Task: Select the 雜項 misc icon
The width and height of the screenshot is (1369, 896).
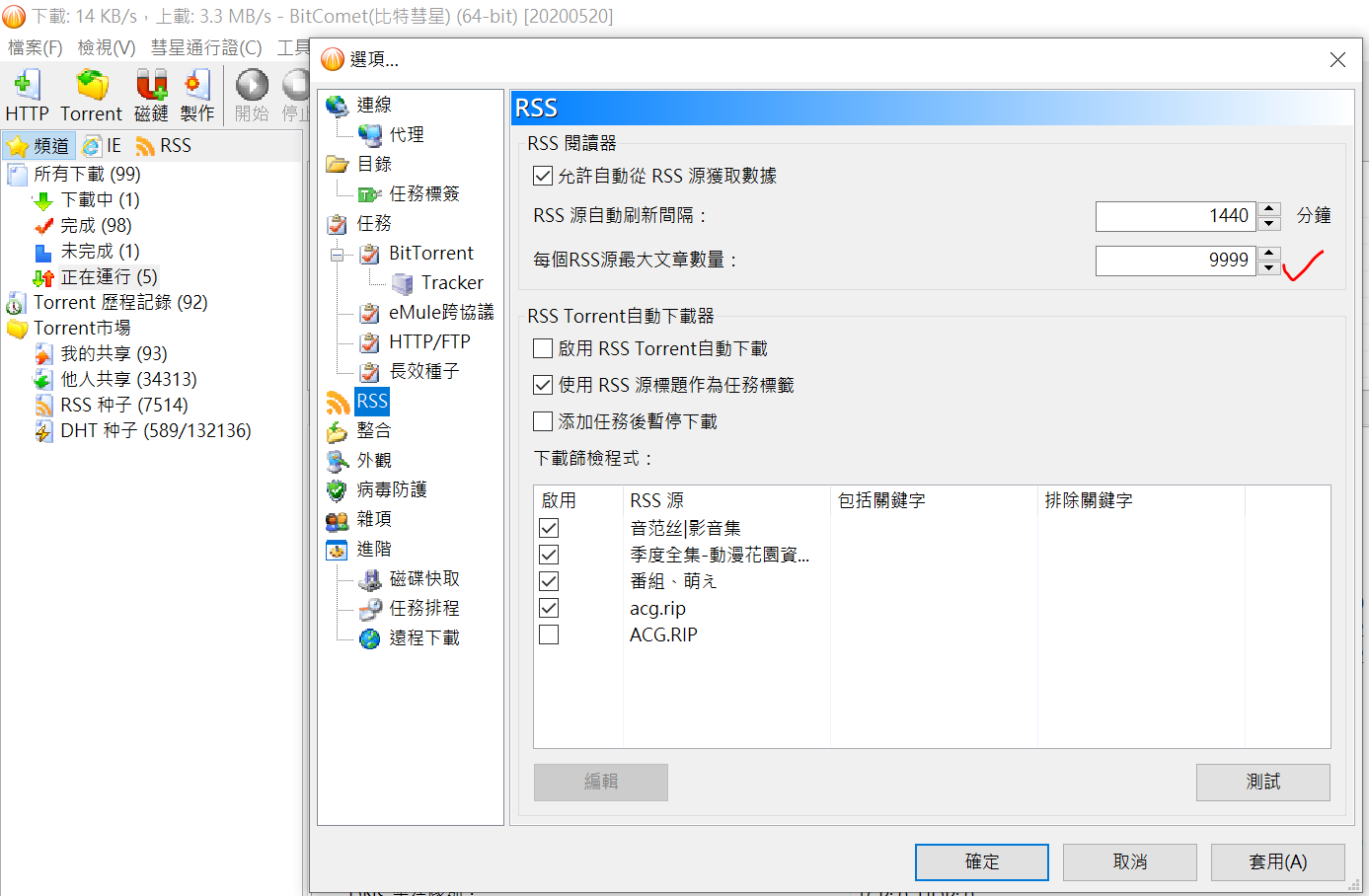Action: pyautogui.click(x=338, y=520)
